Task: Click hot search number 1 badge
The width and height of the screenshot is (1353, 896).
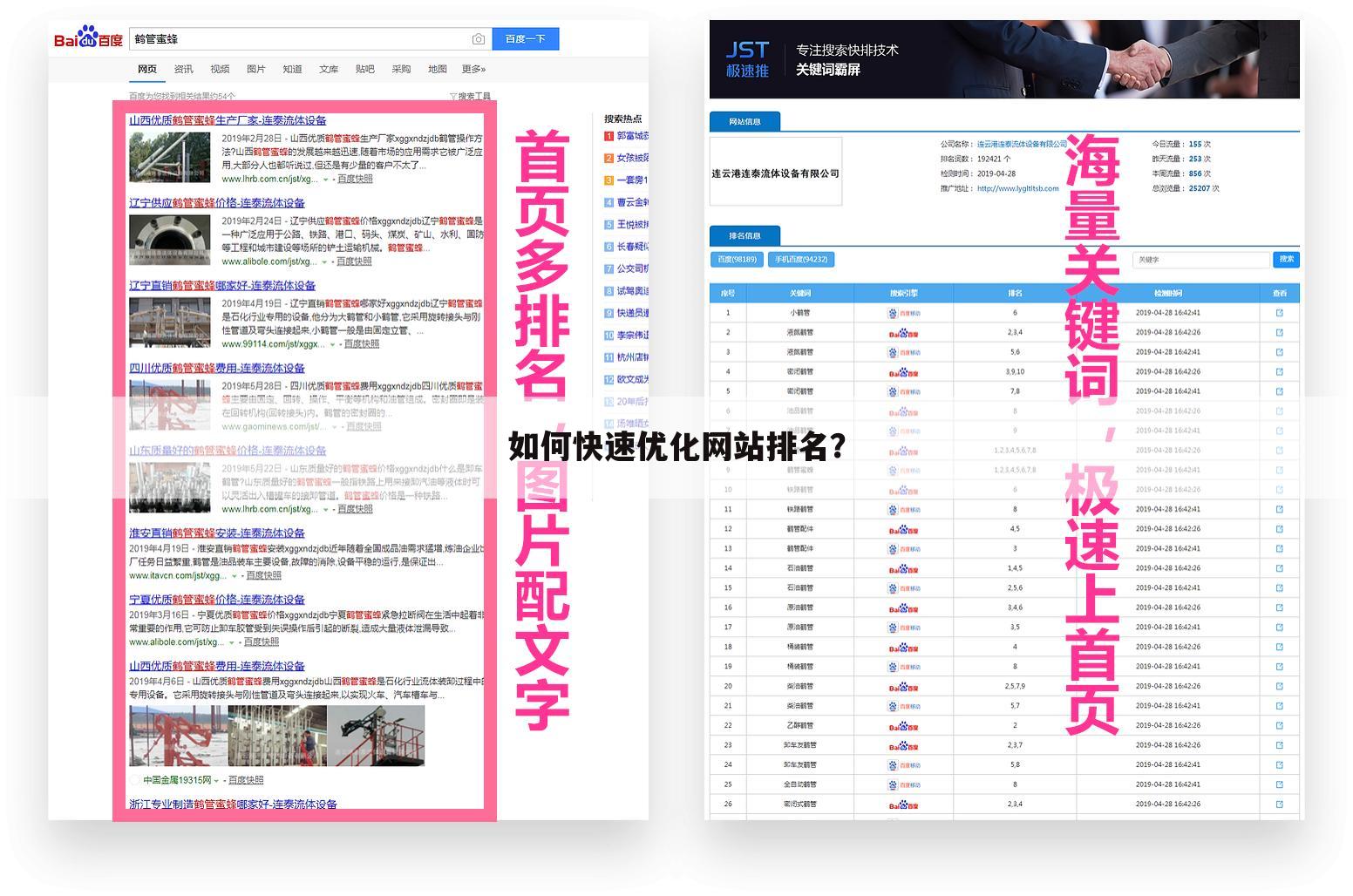Action: 608,137
